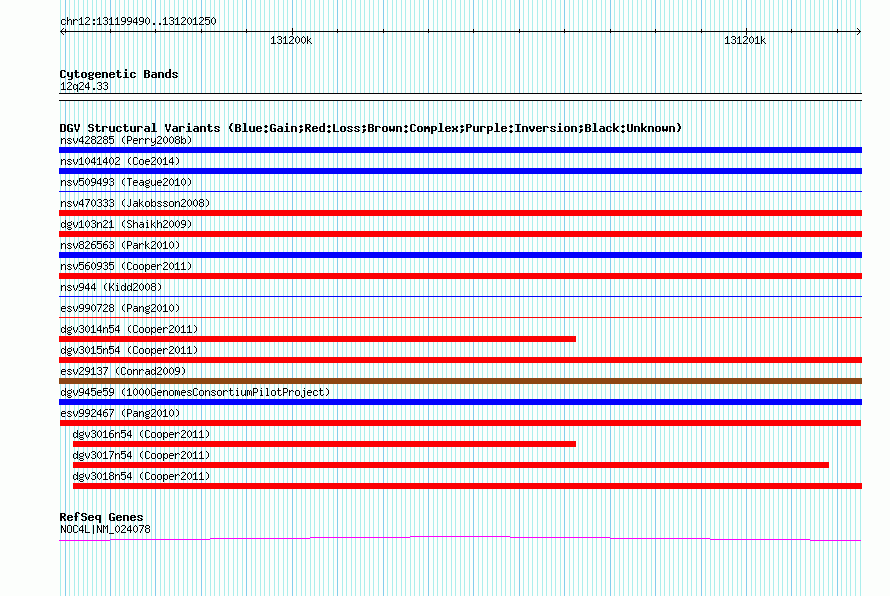
Task: Click the red bar under dgv3015n54
Action: click(x=460, y=360)
